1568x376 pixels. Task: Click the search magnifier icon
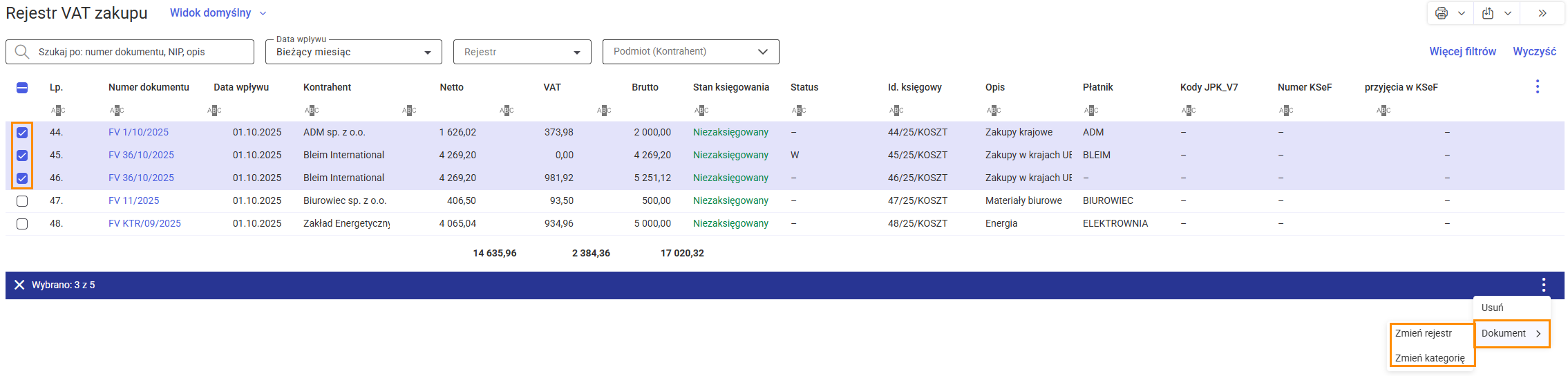(22, 52)
